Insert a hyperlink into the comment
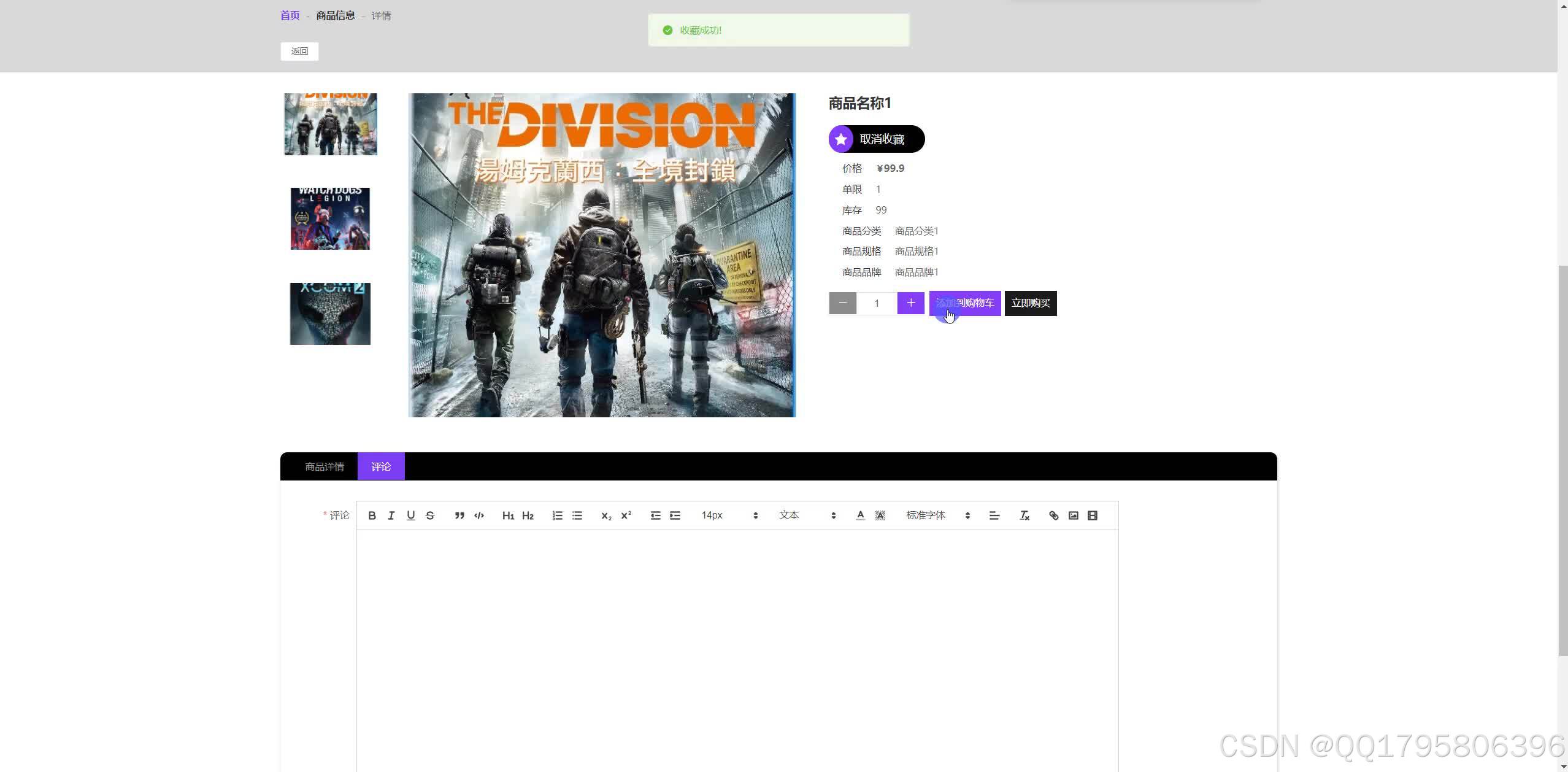The image size is (1568, 772). 1053,515
